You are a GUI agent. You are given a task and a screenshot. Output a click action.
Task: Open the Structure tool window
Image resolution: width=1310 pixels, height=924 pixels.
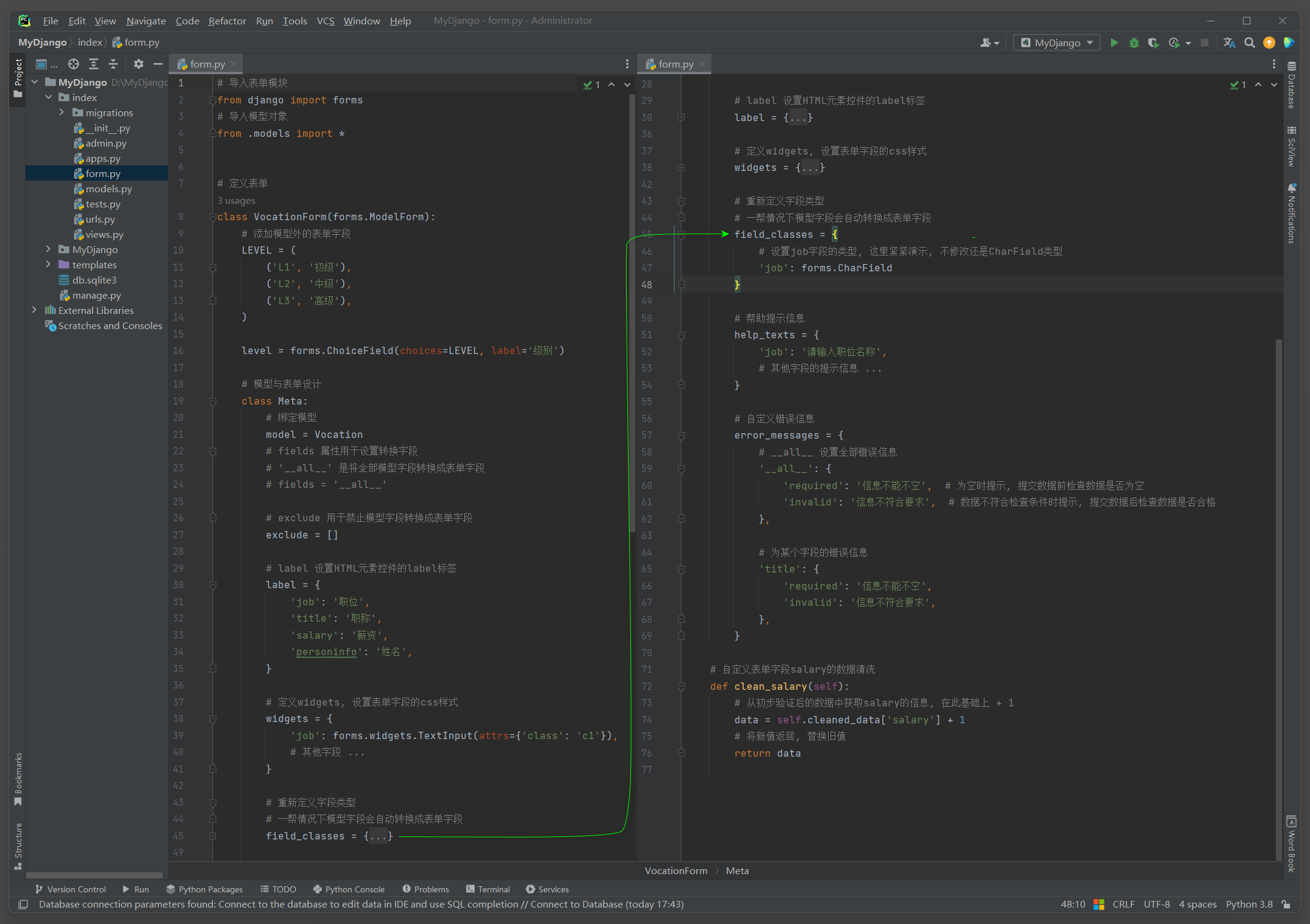(18, 846)
